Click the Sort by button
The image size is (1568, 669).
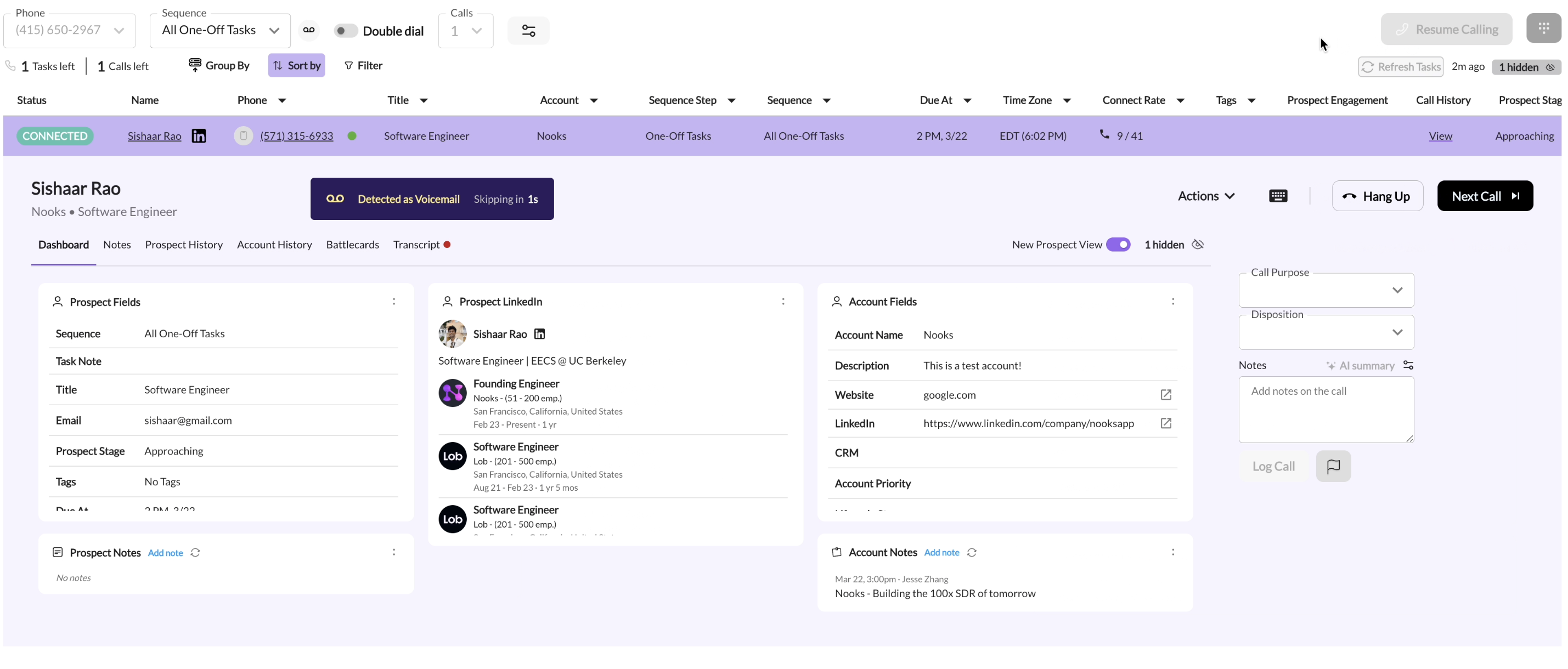[296, 65]
